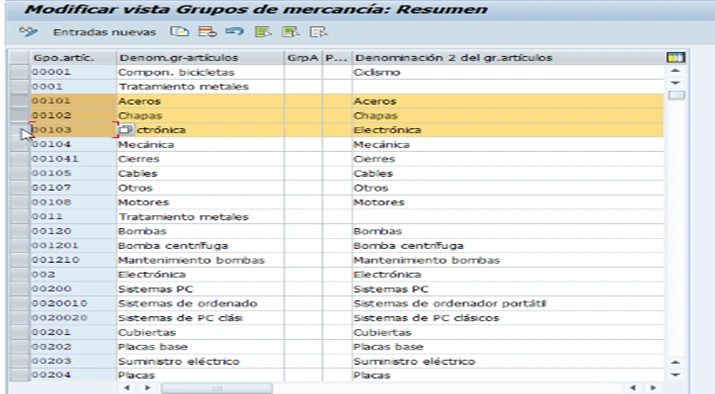Click code cell 00201

(73, 332)
